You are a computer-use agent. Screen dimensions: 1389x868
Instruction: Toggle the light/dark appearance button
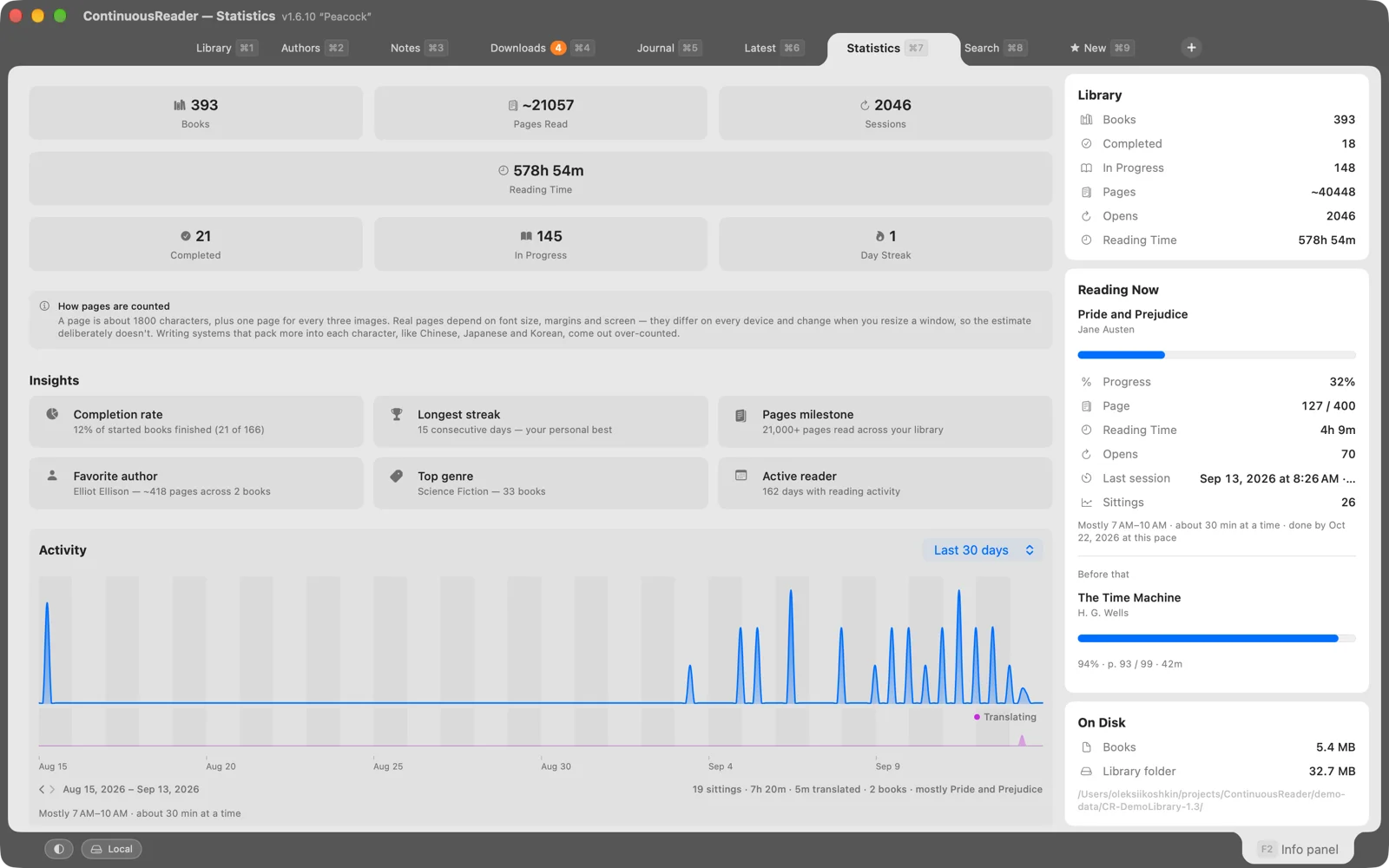(x=59, y=849)
